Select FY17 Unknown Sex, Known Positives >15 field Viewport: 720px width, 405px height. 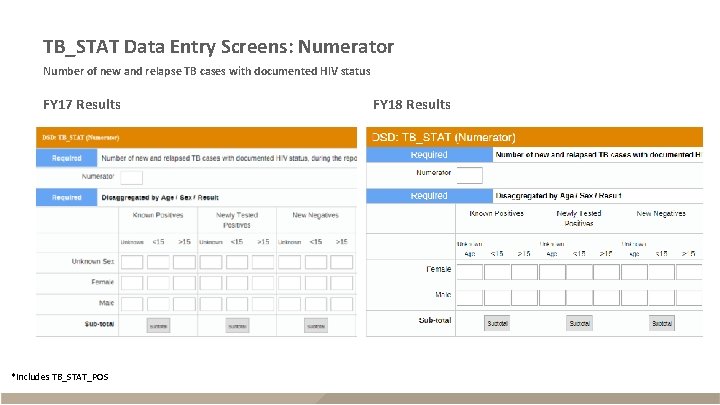coord(184,262)
